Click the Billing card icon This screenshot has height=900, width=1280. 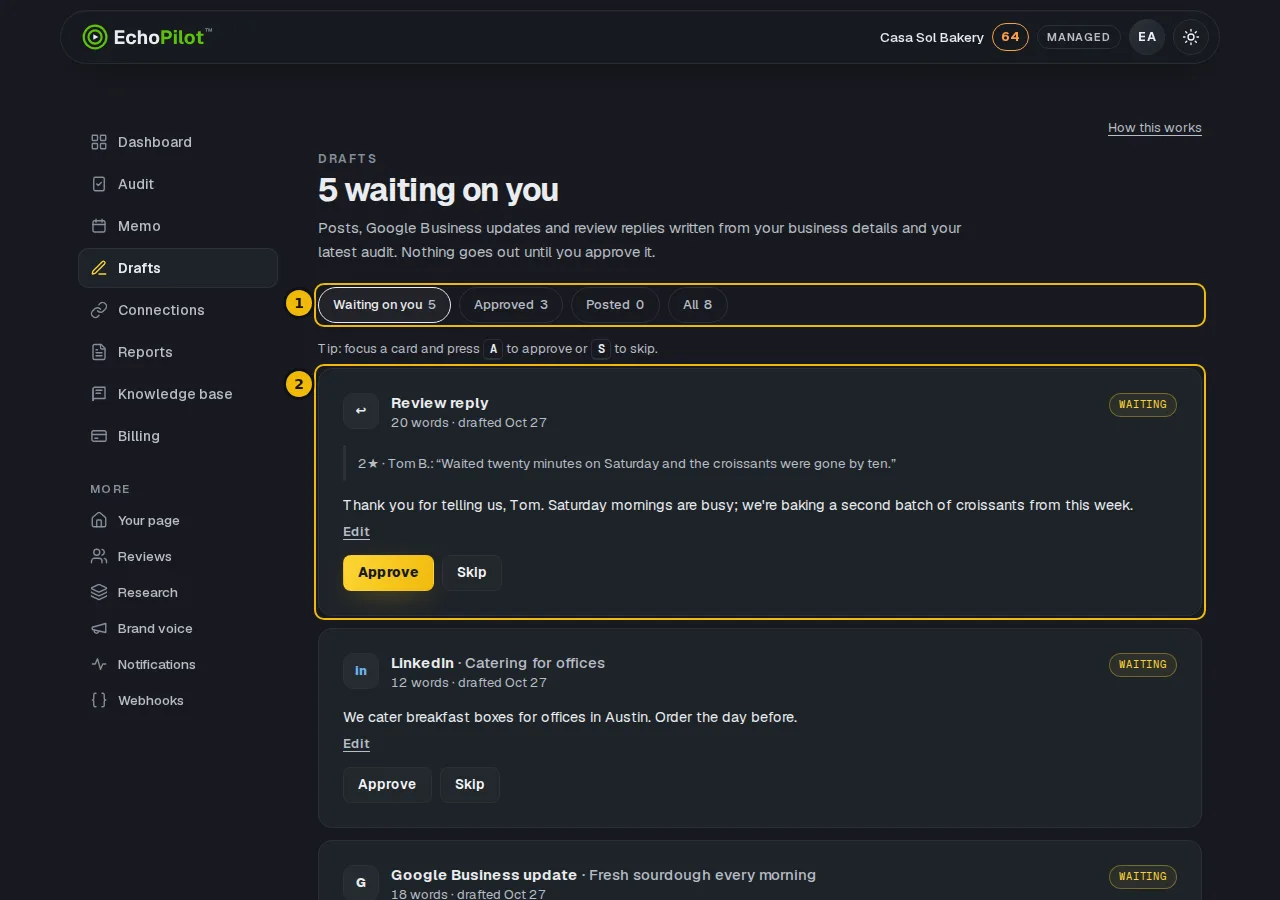pos(99,436)
